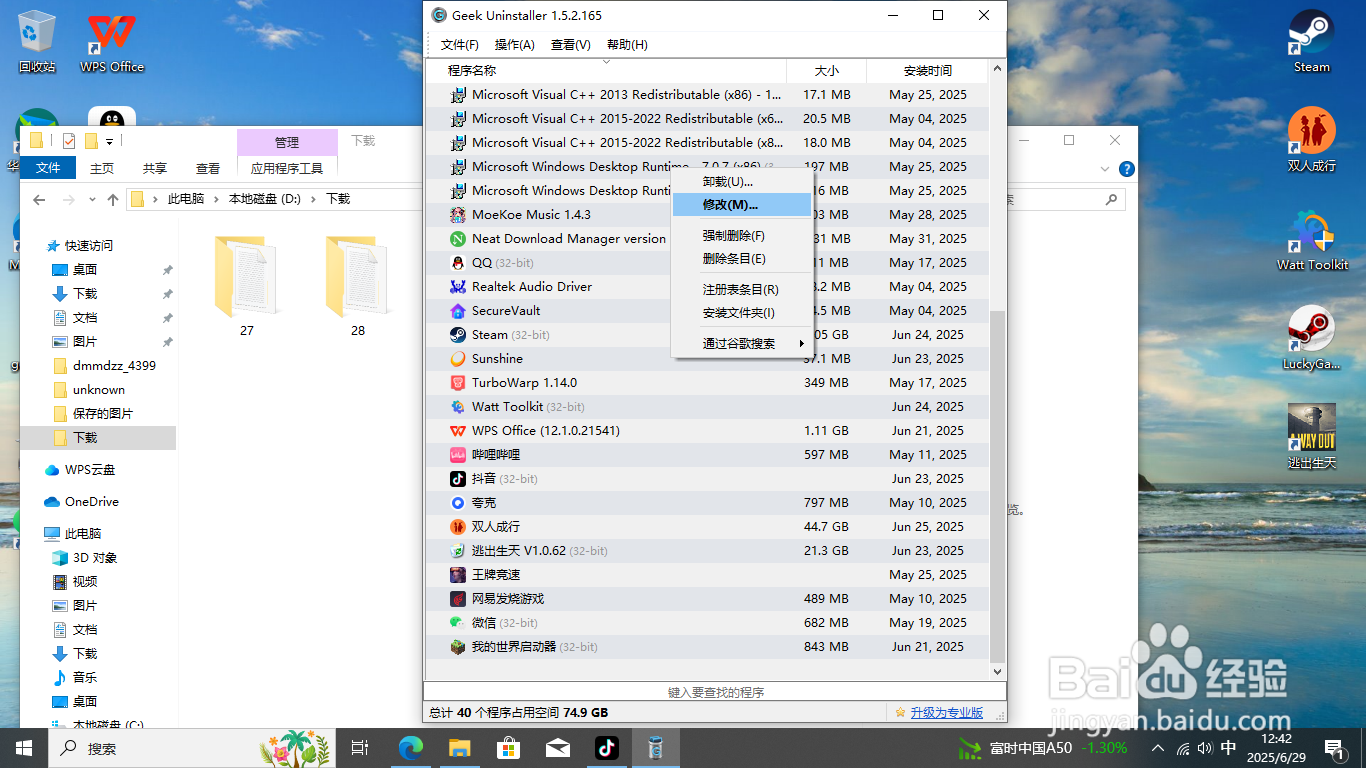Image resolution: width=1366 pixels, height=768 pixels.
Task: Click 升级为专业版 link
Action: pyautogui.click(x=946, y=713)
